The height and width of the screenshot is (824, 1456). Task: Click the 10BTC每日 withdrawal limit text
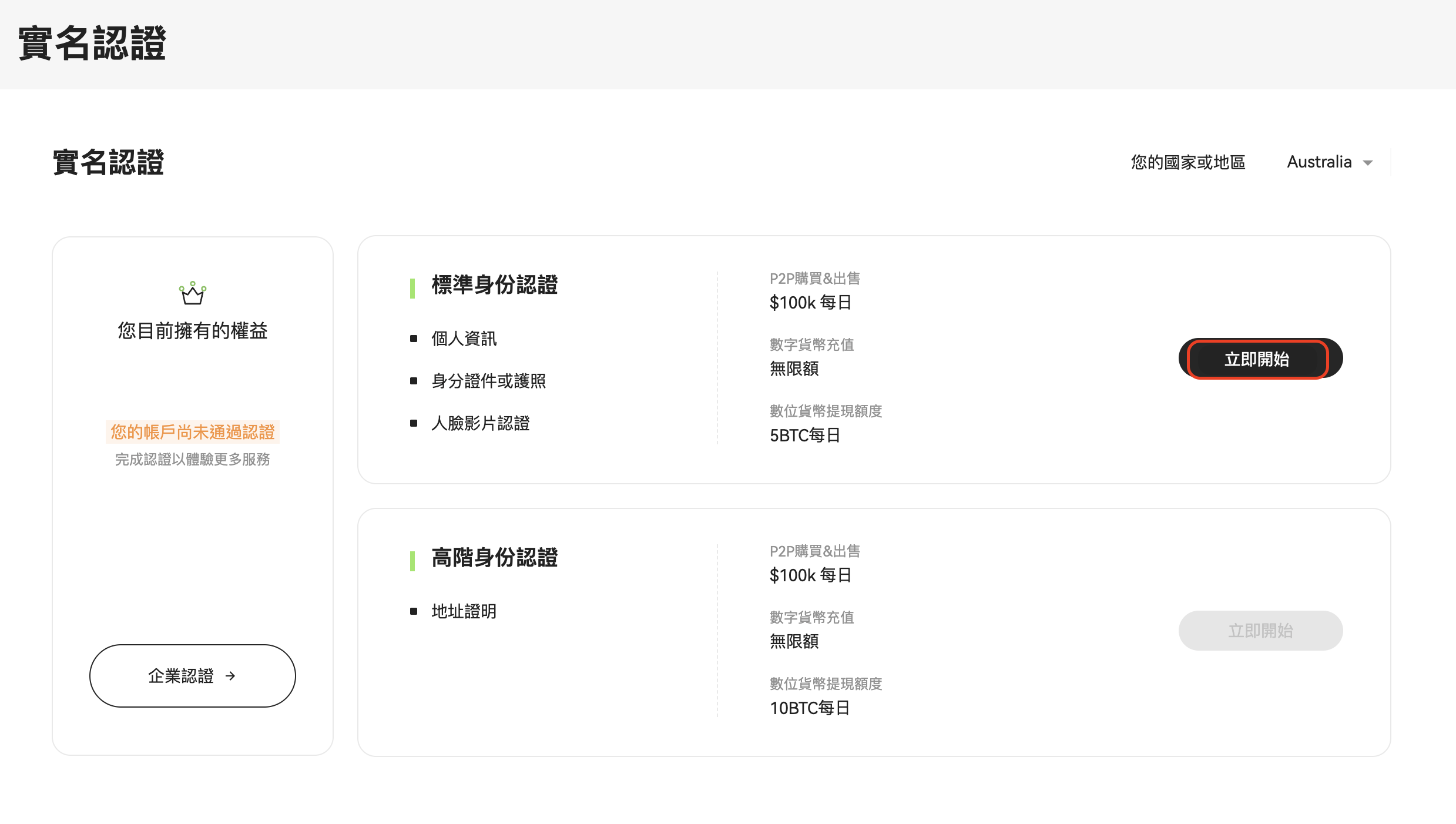point(809,708)
